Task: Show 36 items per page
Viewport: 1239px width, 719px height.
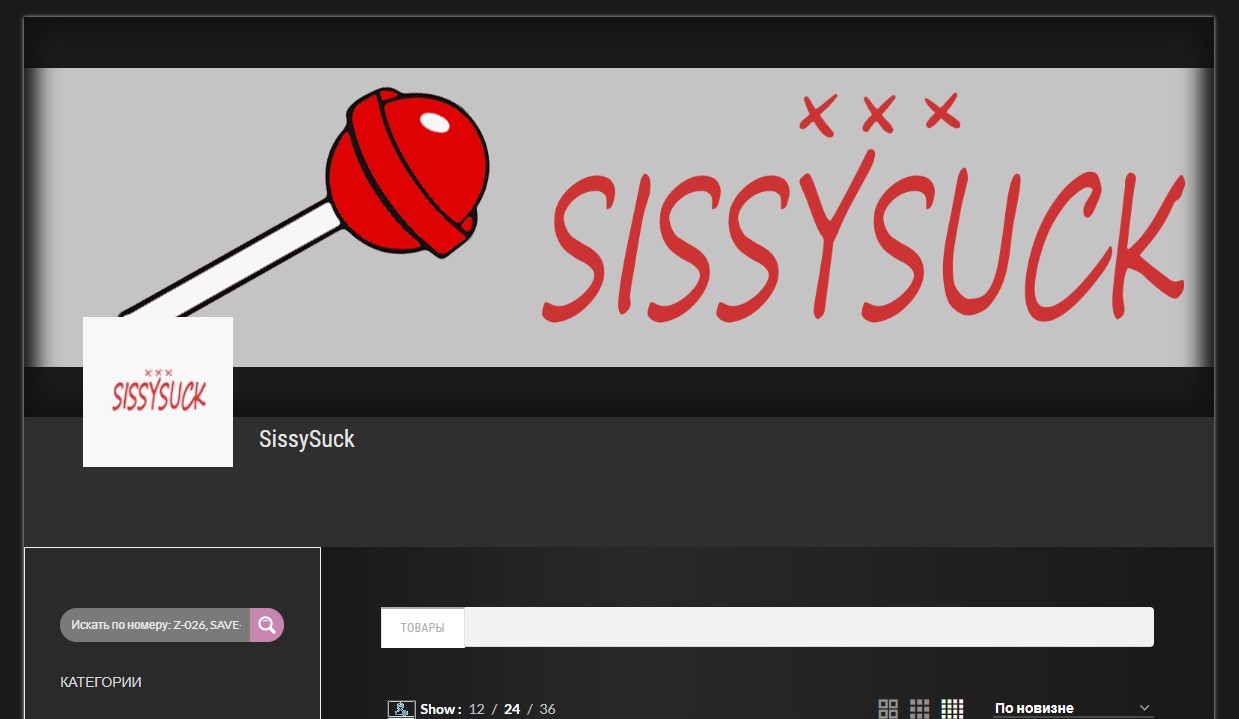Action: click(547, 709)
